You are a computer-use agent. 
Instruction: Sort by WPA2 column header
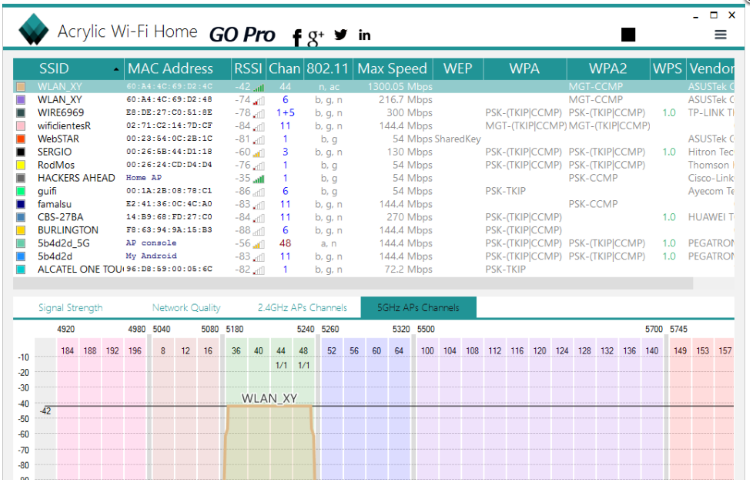coord(608,69)
